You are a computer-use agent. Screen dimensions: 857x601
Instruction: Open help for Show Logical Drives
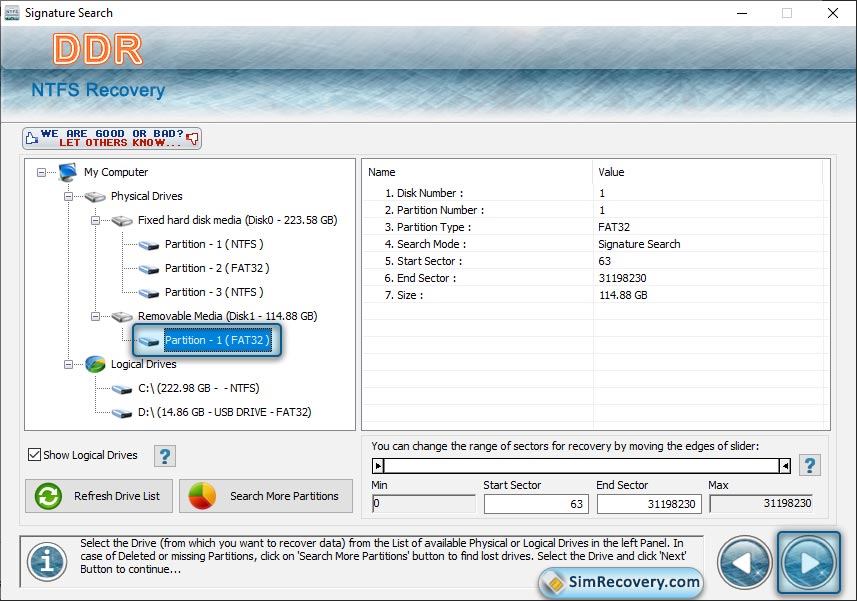point(165,456)
